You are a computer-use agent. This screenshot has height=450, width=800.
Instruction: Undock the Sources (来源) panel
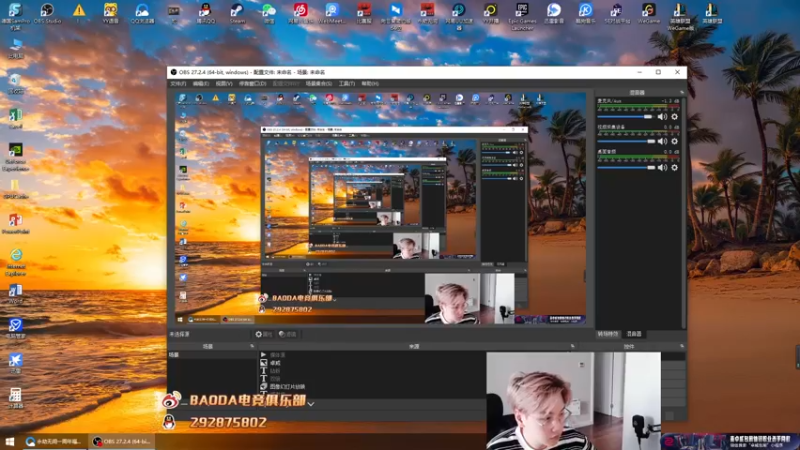click(x=572, y=346)
